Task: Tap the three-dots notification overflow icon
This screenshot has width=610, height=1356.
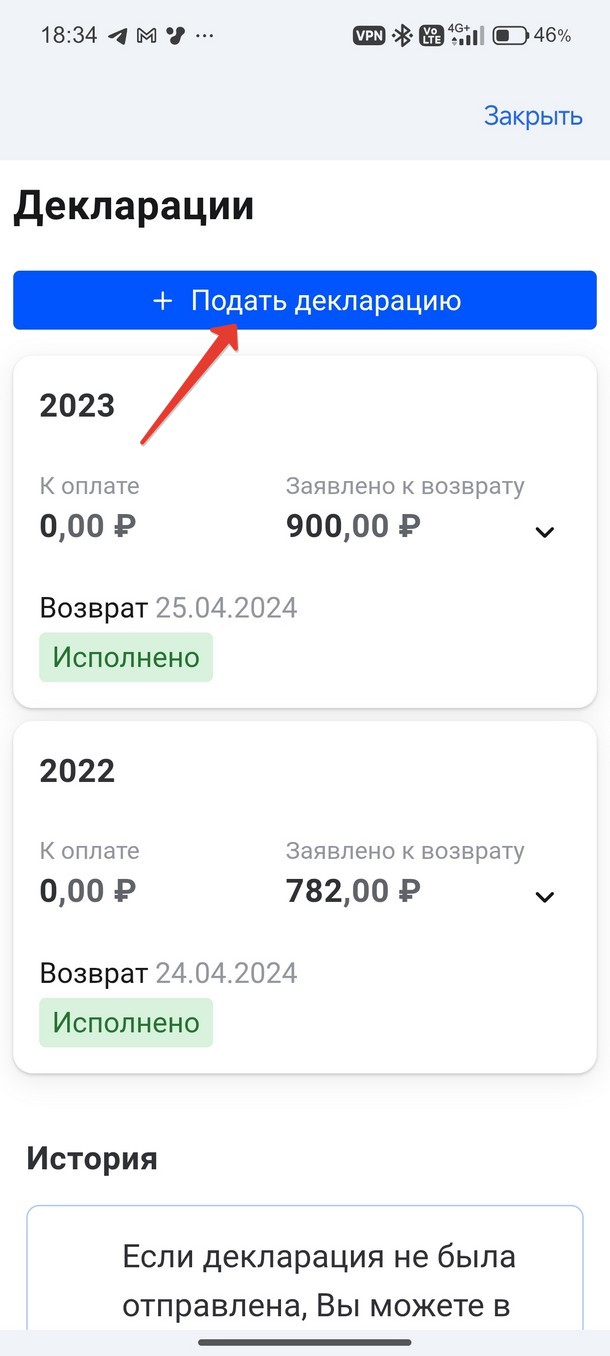Action: pos(205,36)
